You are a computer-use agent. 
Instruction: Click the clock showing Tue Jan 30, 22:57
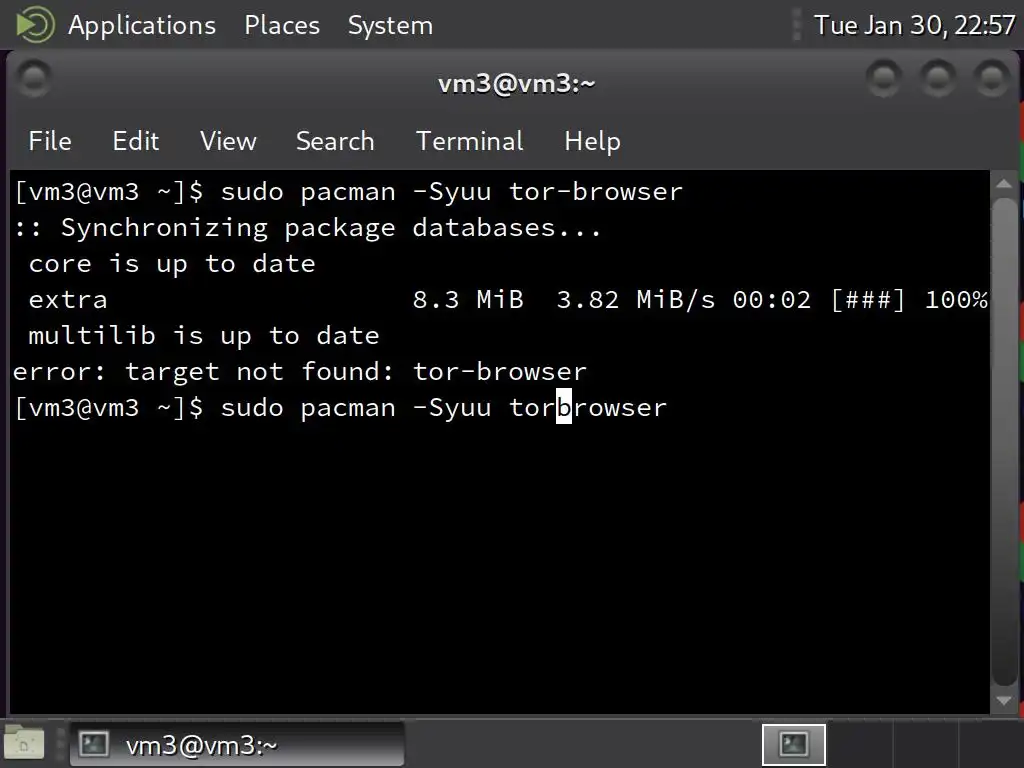(914, 25)
